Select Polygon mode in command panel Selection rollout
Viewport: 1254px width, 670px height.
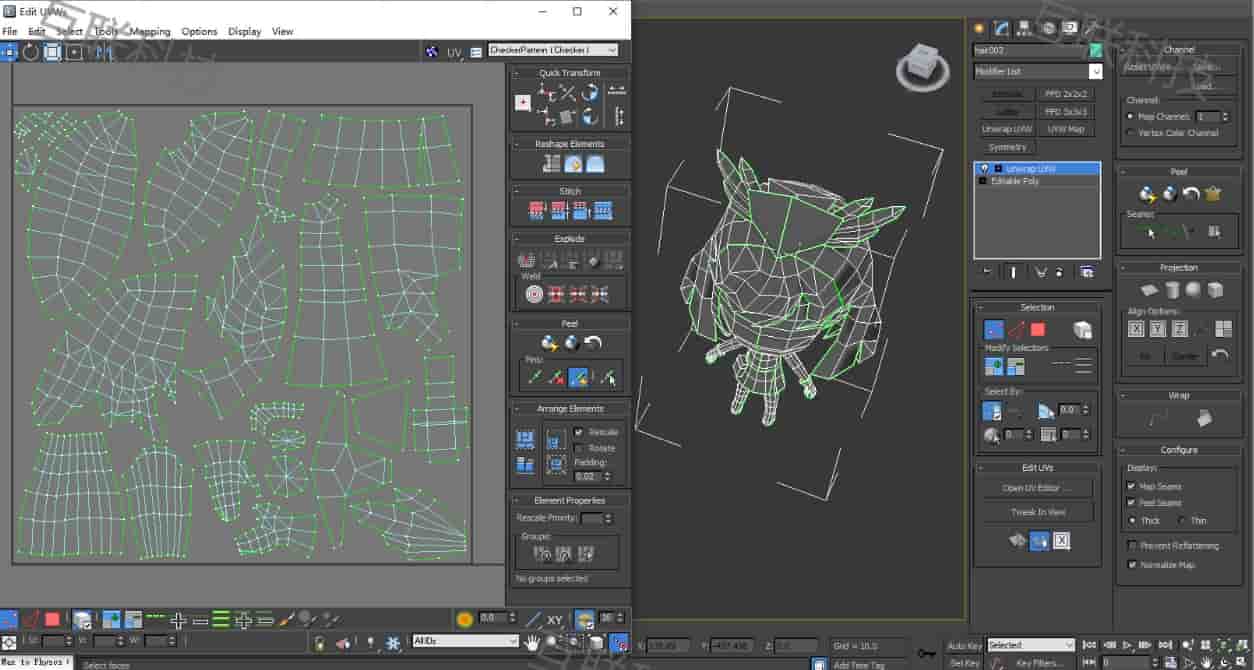(x=1038, y=329)
